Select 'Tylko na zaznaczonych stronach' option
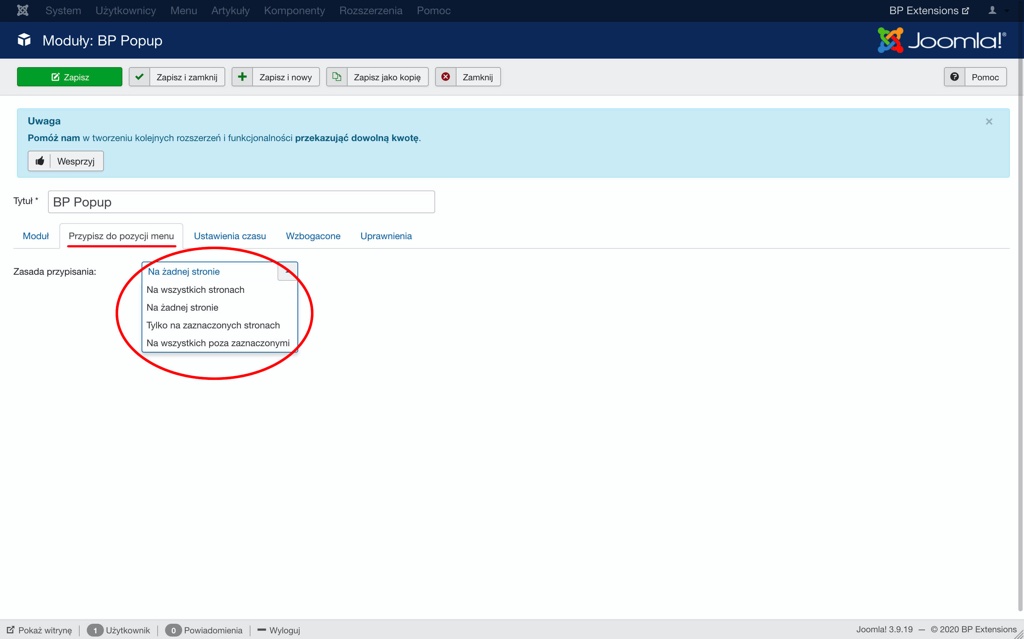Image resolution: width=1024 pixels, height=639 pixels. (213, 325)
